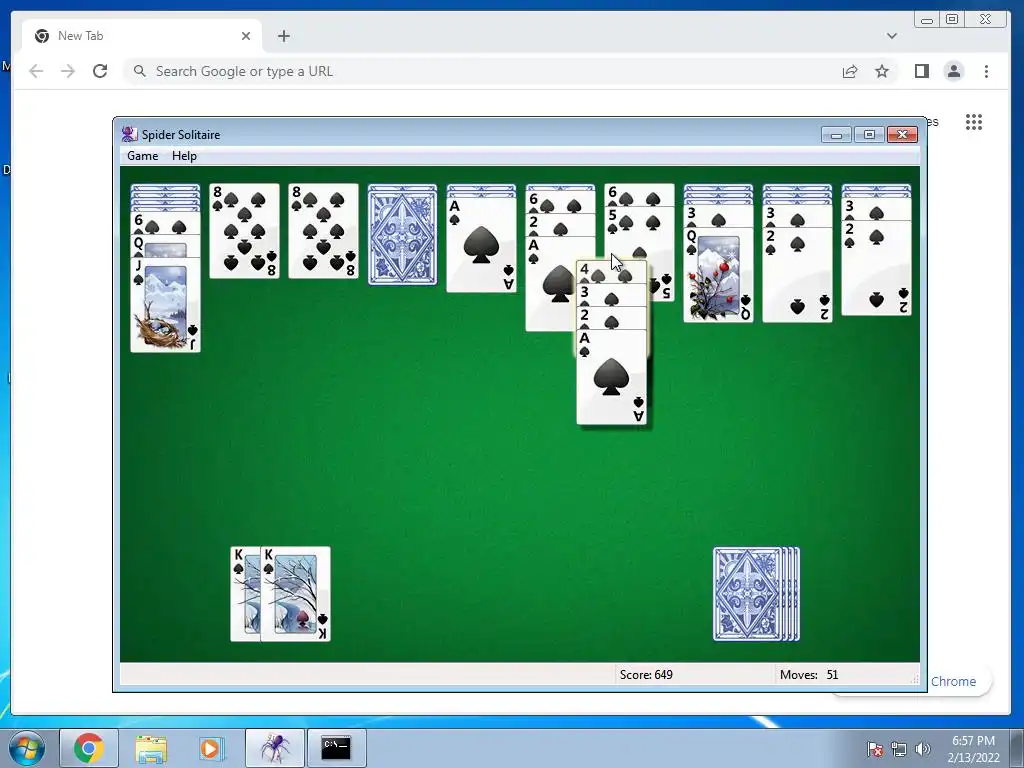
Task: Maximize the Spider Solitaire window
Action: tap(869, 135)
